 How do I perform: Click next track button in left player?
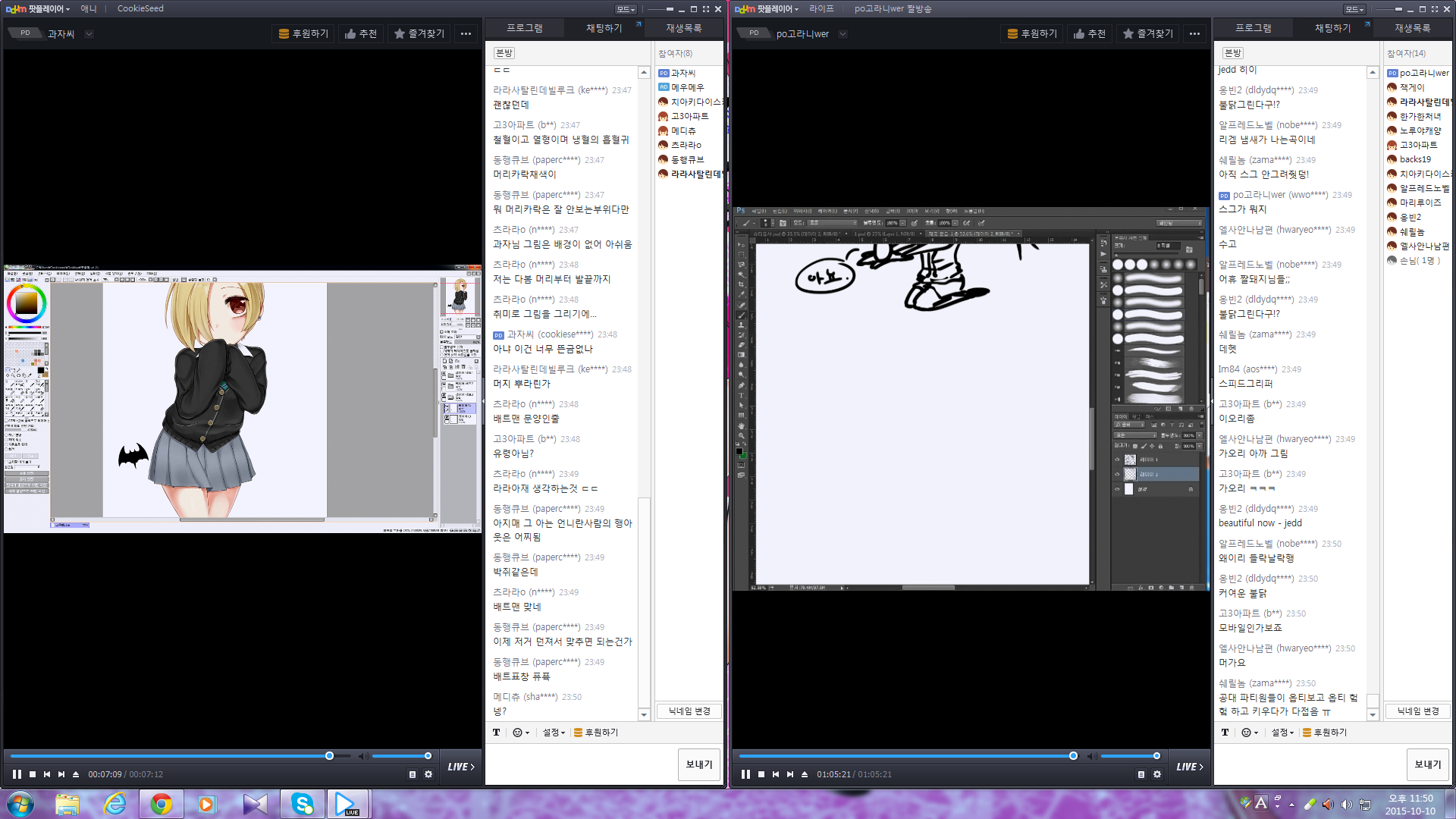[x=61, y=774]
